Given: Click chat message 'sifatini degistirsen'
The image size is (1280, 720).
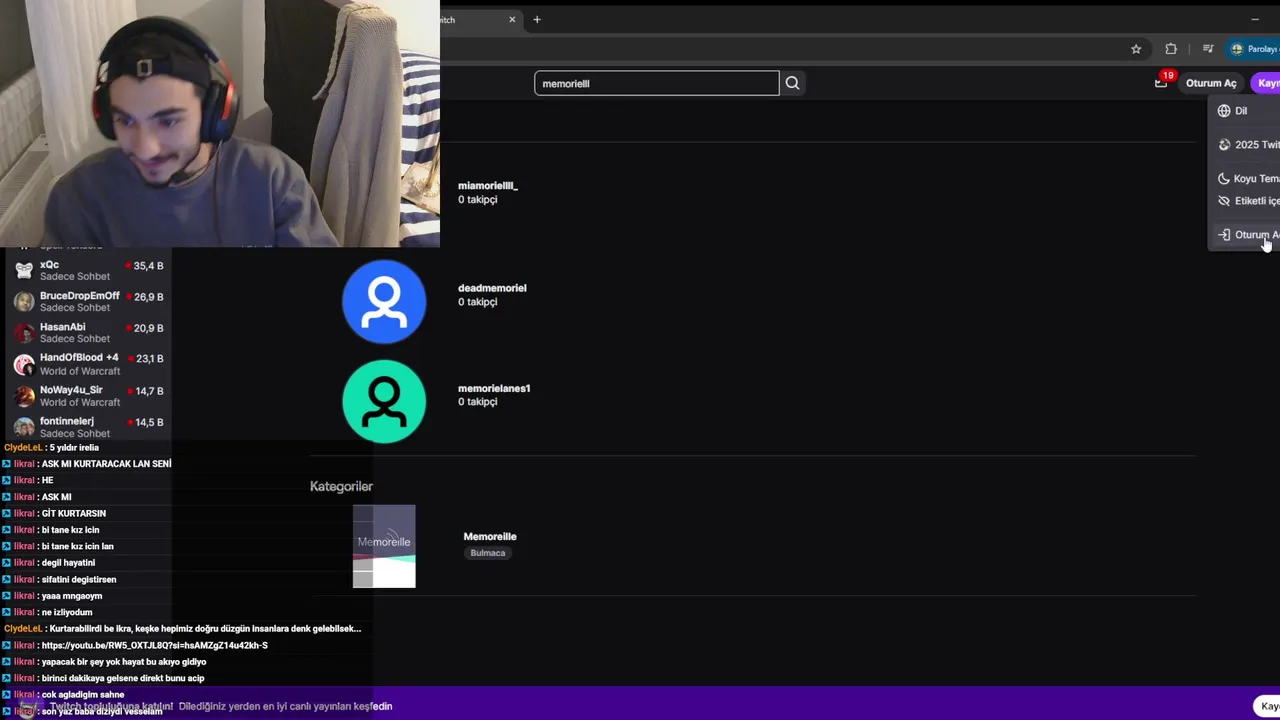Looking at the screenshot, I should coord(79,580).
